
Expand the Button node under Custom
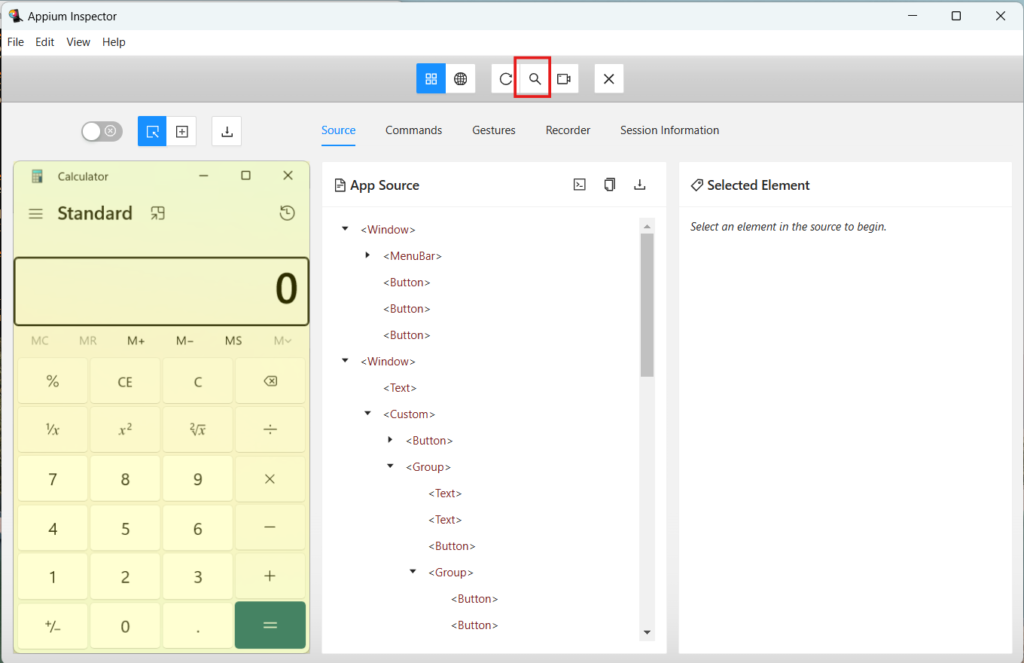pos(391,440)
